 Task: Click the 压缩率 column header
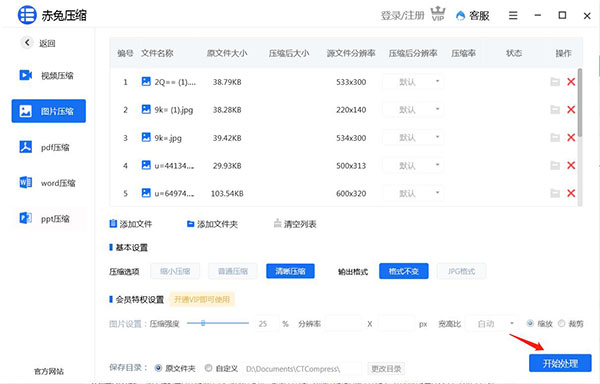tap(463, 53)
